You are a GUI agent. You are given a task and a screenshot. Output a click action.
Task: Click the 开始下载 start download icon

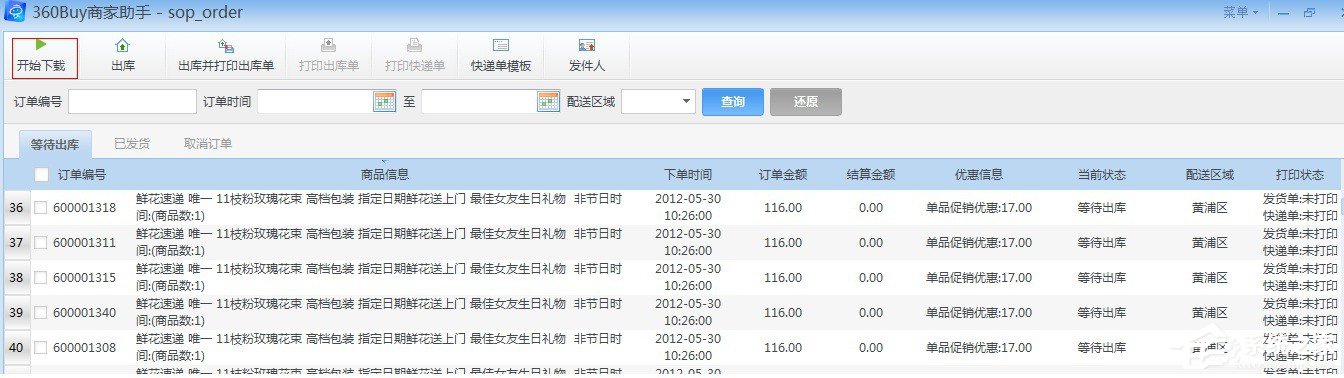[x=41, y=44]
